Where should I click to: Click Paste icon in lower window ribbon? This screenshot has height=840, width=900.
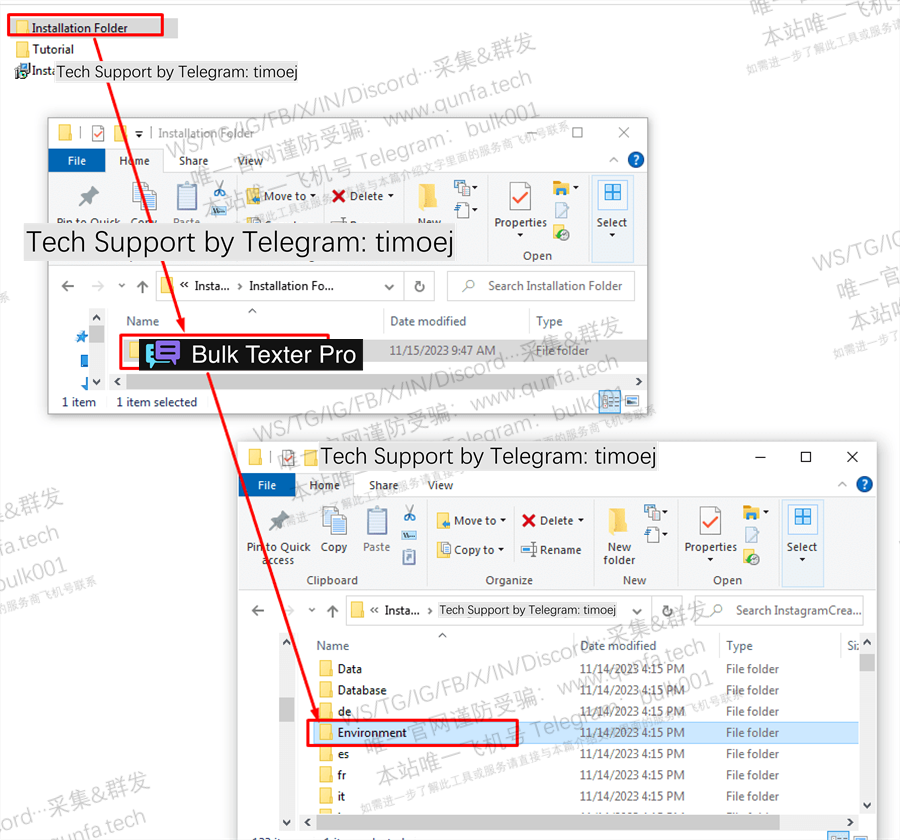point(377,530)
